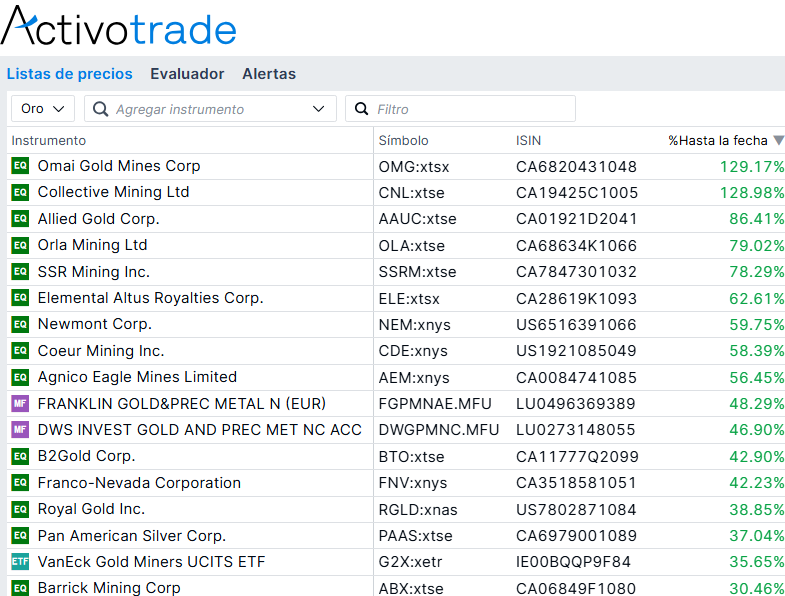Click the MF icon beside FRANKLIN GOLD&PREC METAL
The image size is (785, 596).
pyautogui.click(x=20, y=404)
